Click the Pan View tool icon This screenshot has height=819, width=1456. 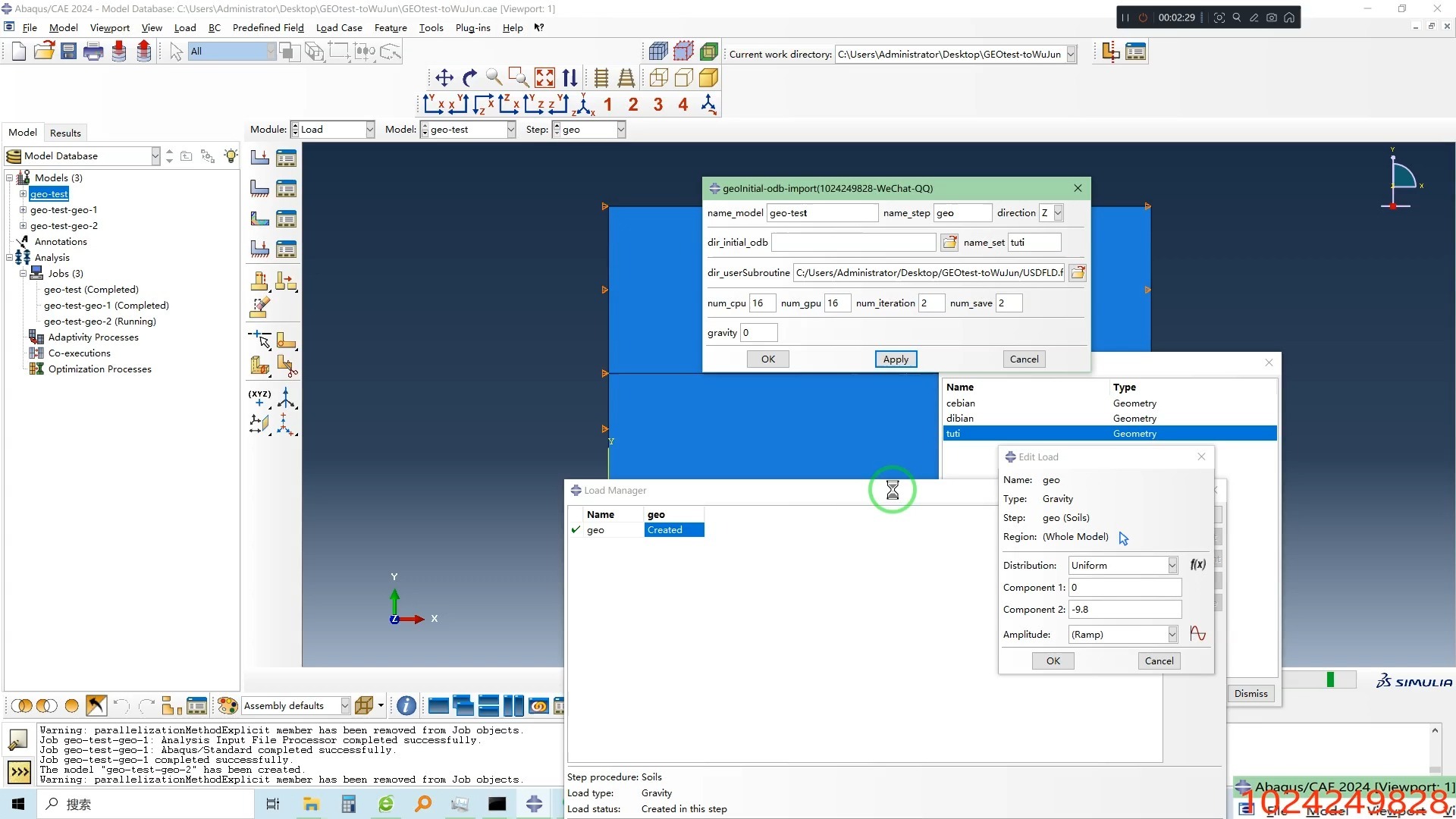tap(444, 77)
